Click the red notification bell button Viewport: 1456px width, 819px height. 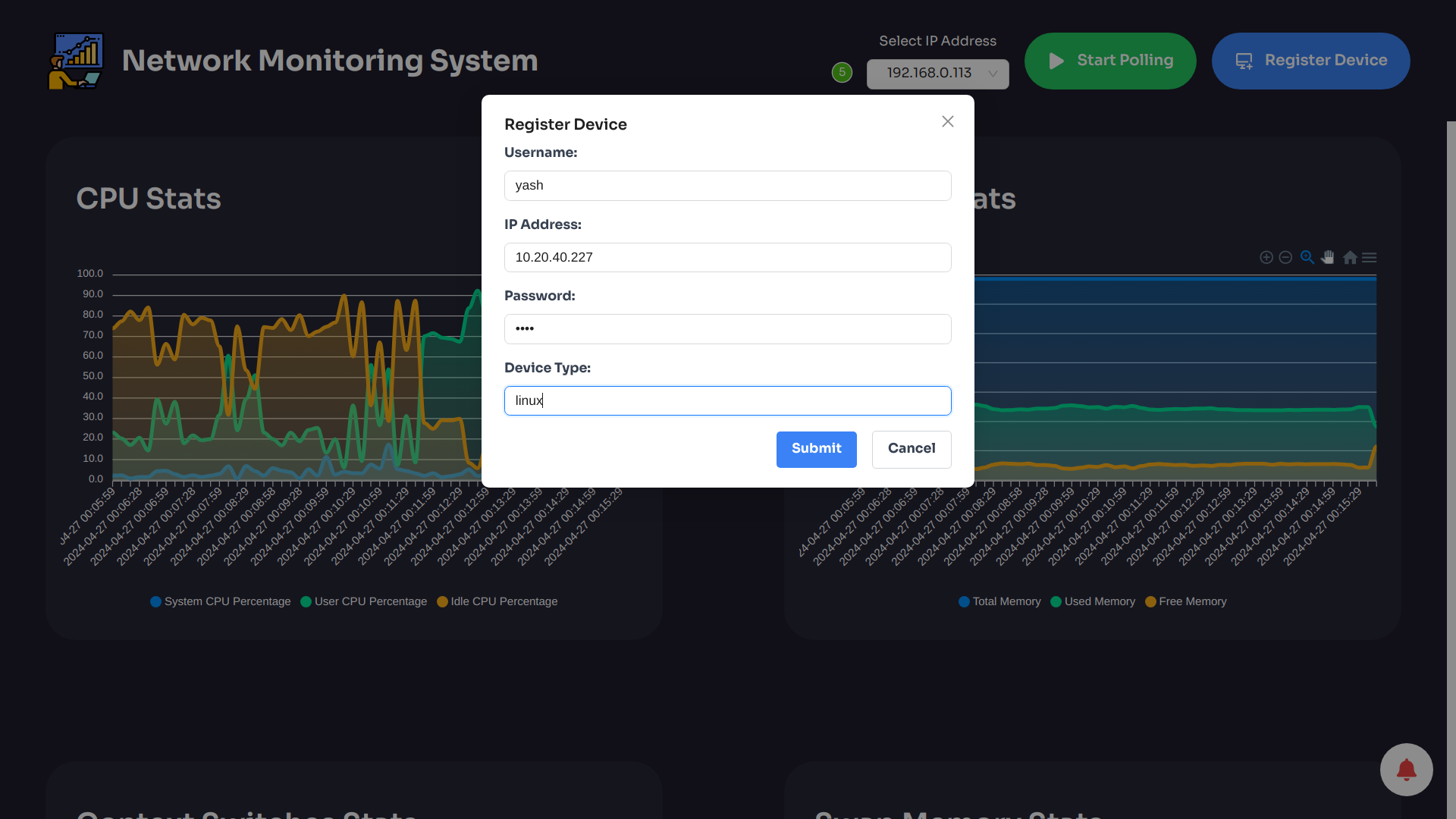1406,769
